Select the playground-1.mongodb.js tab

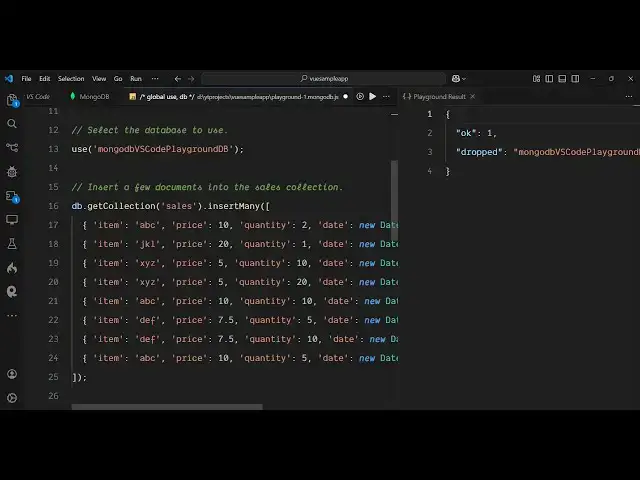pyautogui.click(x=239, y=97)
